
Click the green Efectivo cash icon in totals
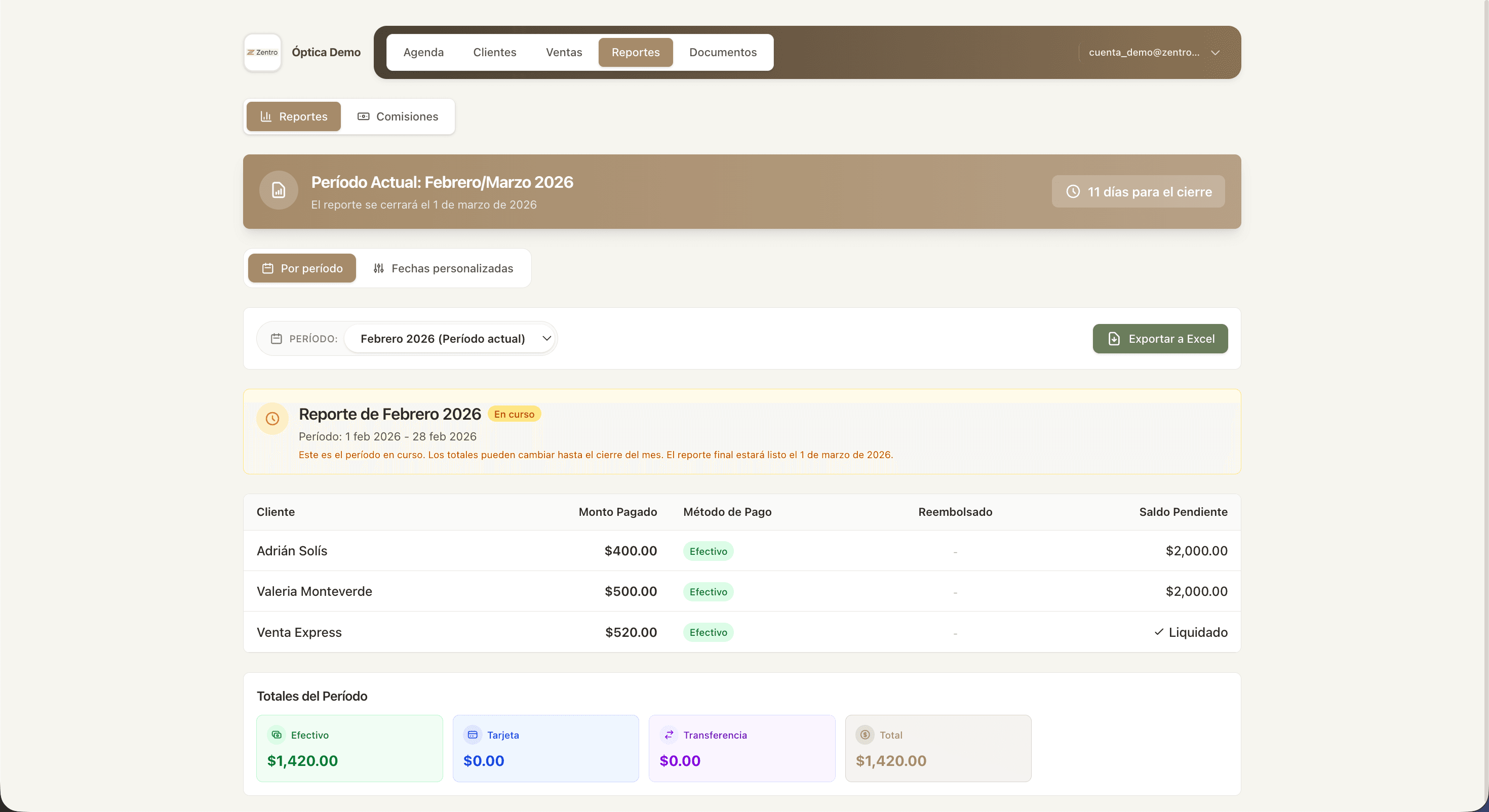tap(277, 735)
